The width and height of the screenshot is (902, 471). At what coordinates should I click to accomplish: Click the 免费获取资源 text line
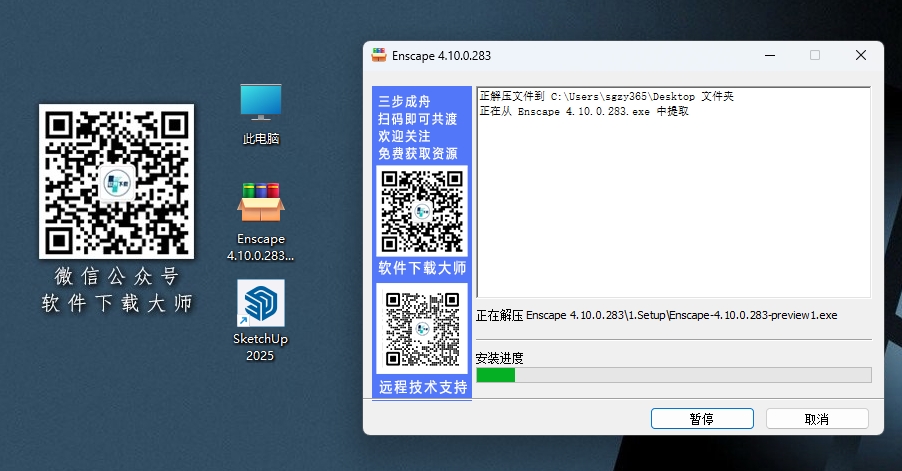(x=418, y=154)
